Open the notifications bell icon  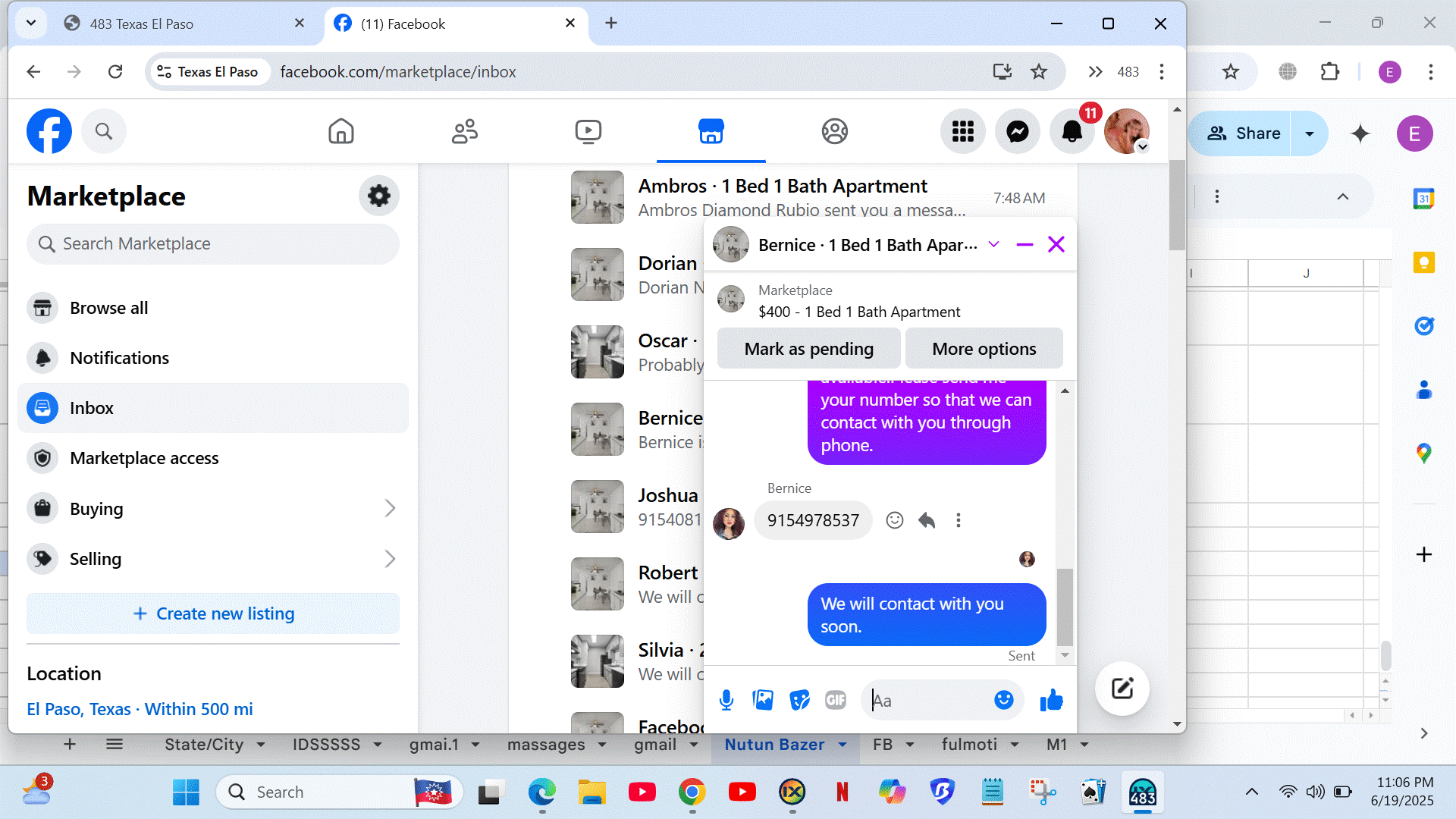tap(1072, 132)
